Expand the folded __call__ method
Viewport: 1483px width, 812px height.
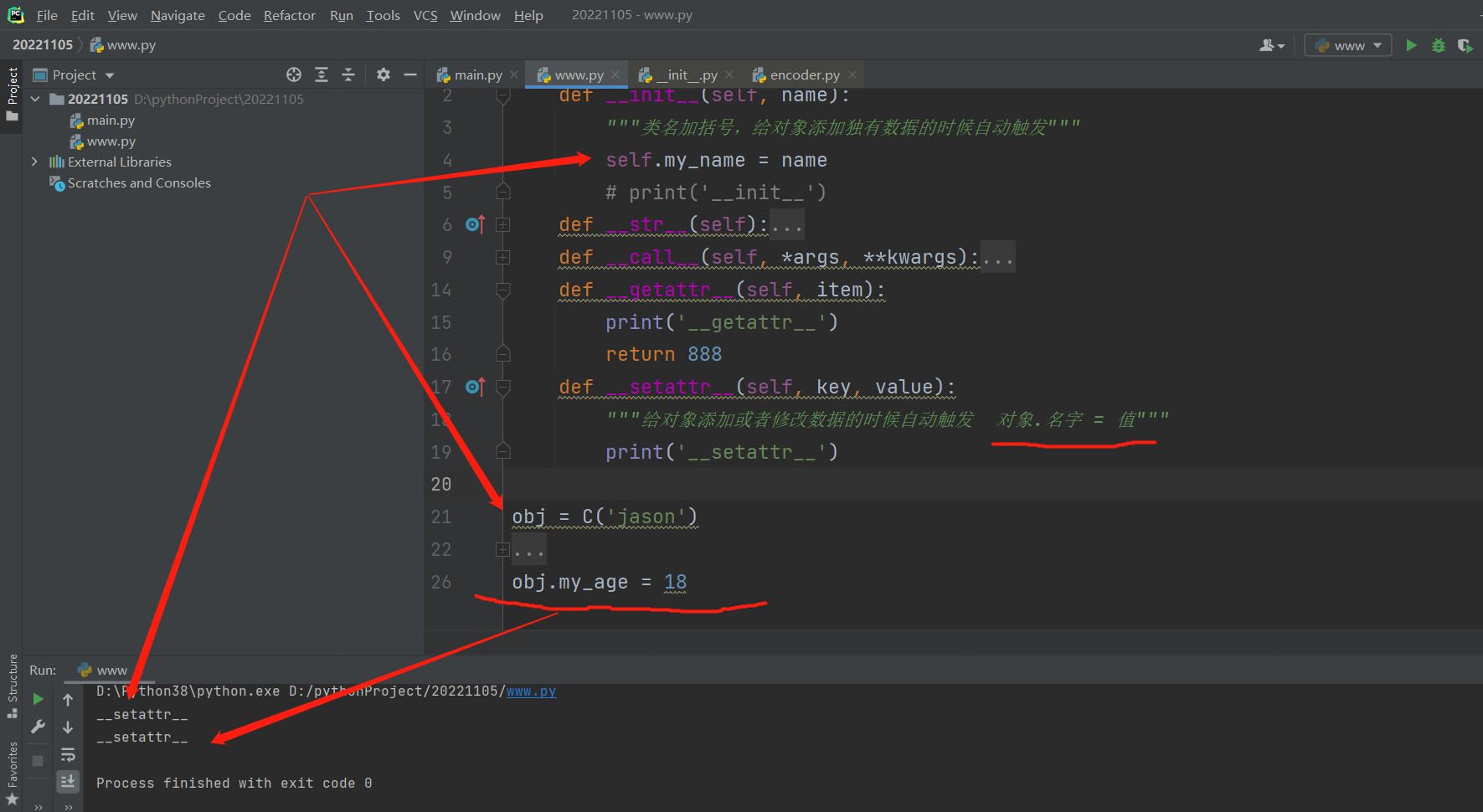click(x=503, y=257)
